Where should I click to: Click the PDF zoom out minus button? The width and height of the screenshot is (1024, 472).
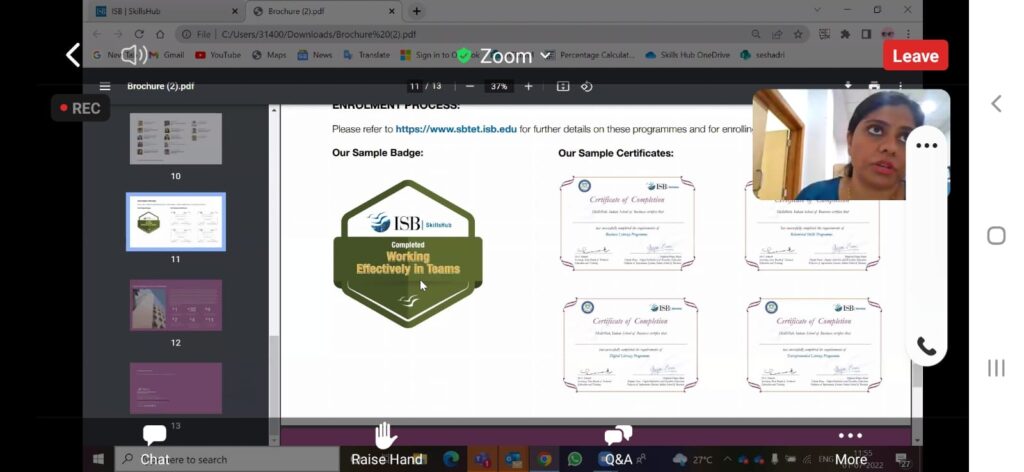click(x=470, y=86)
